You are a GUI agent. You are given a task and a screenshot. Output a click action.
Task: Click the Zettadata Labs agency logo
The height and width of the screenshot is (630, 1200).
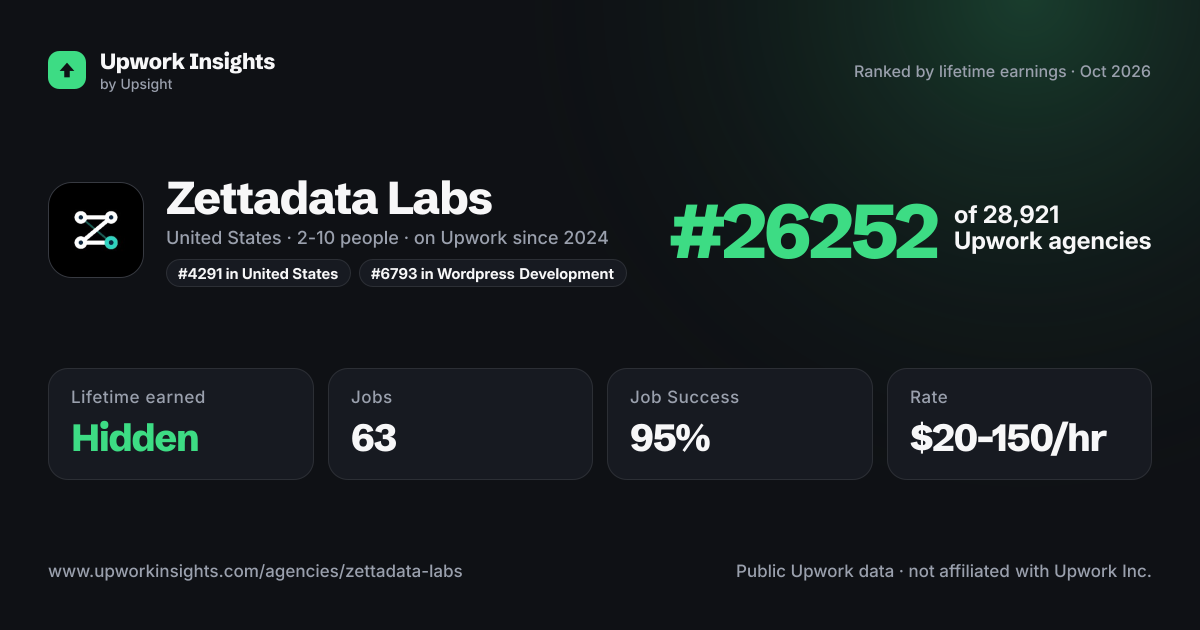tap(96, 230)
